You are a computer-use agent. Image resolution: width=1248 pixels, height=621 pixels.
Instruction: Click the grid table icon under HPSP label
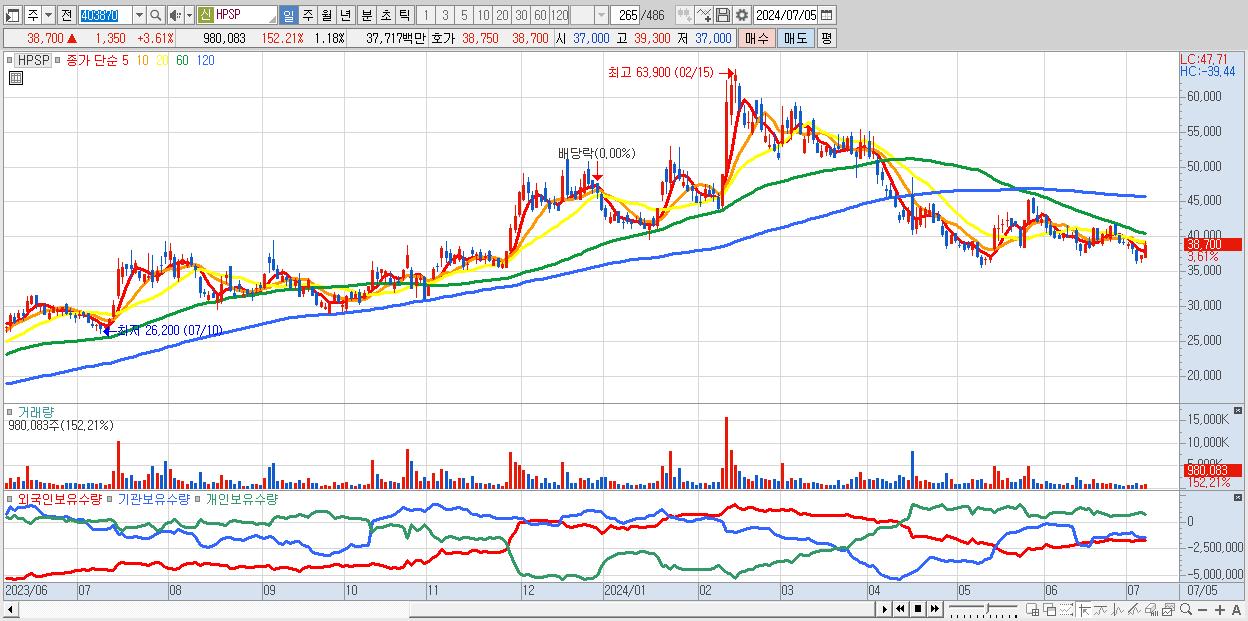coord(16,78)
